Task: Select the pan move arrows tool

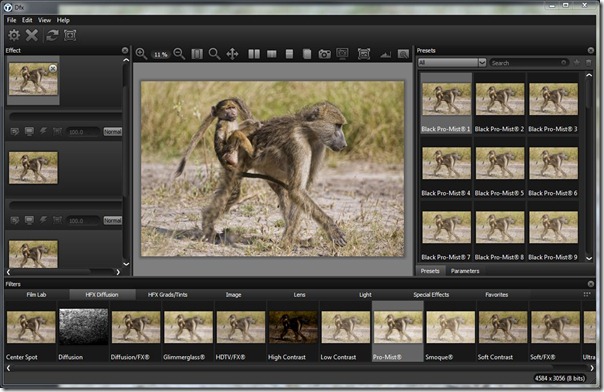Action: point(232,54)
